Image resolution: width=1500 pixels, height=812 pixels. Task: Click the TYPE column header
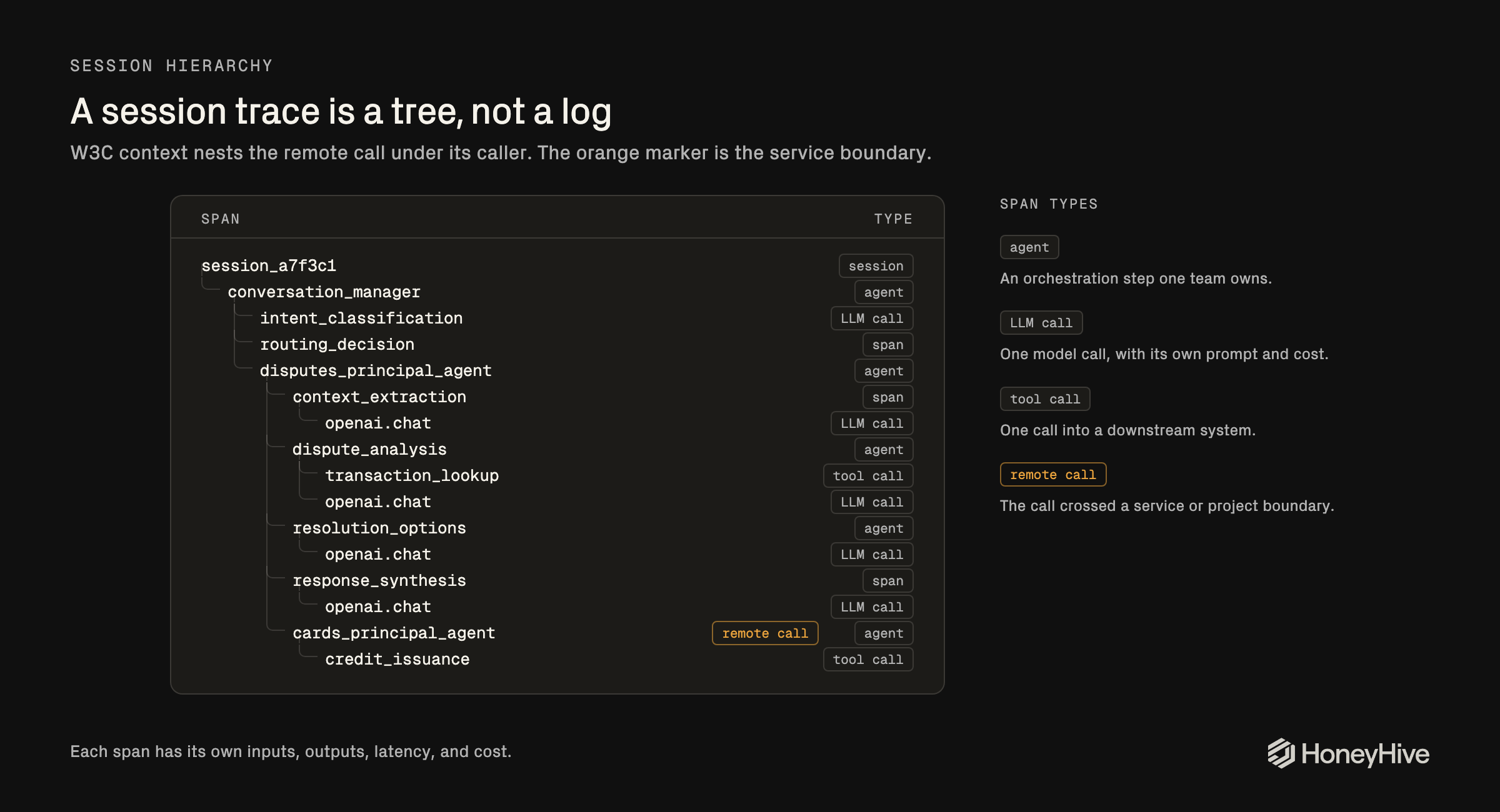[x=893, y=219]
